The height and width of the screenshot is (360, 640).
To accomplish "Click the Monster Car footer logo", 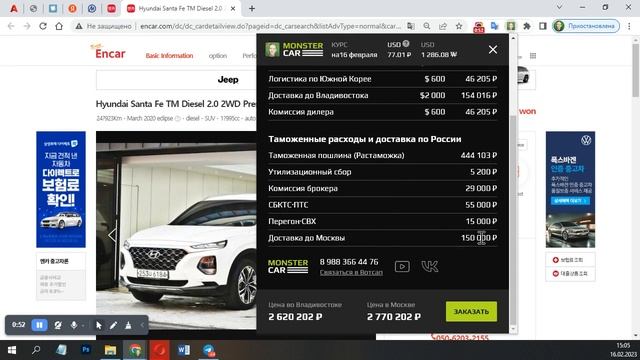I will point(288,266).
